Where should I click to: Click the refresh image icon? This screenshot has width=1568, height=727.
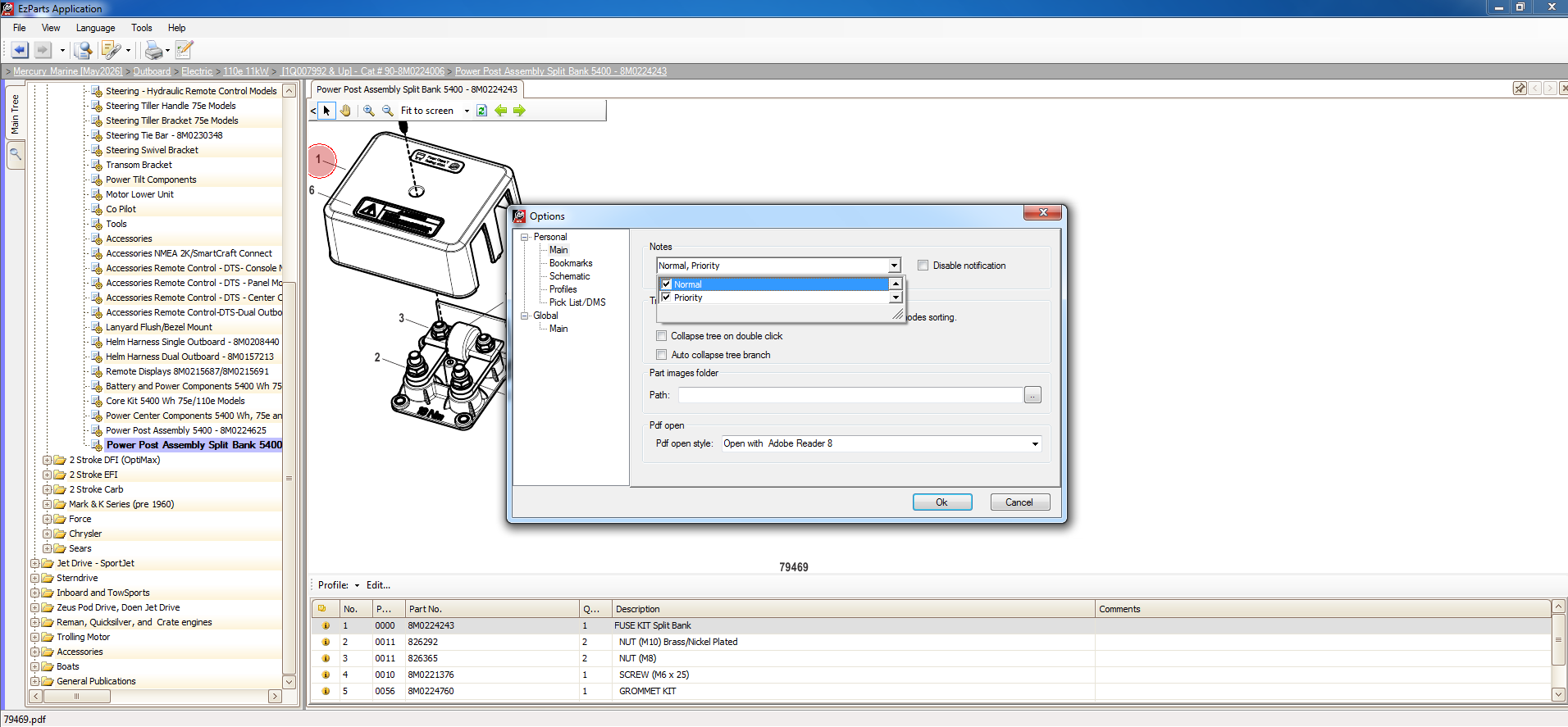pos(481,111)
